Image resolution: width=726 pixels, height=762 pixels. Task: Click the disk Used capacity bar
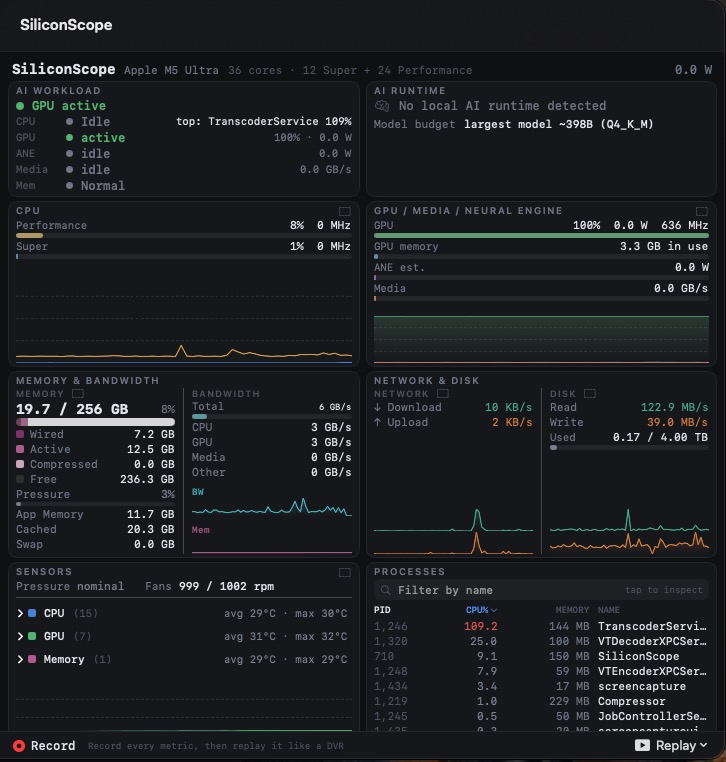(x=629, y=448)
